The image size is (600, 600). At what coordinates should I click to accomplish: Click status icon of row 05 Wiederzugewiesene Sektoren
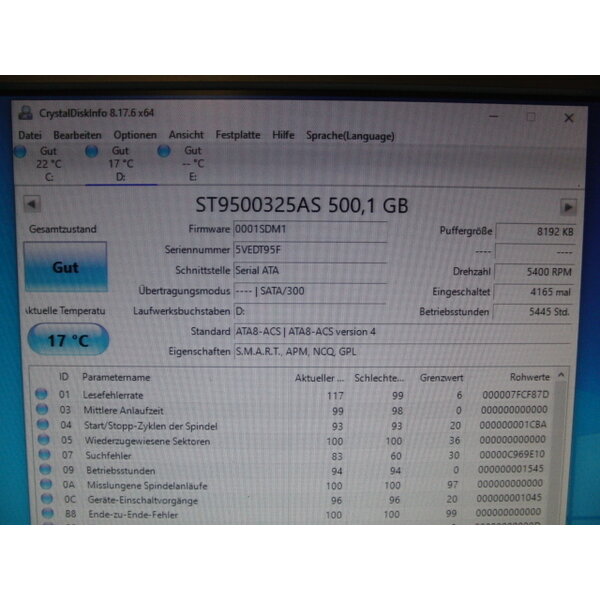coord(44,439)
